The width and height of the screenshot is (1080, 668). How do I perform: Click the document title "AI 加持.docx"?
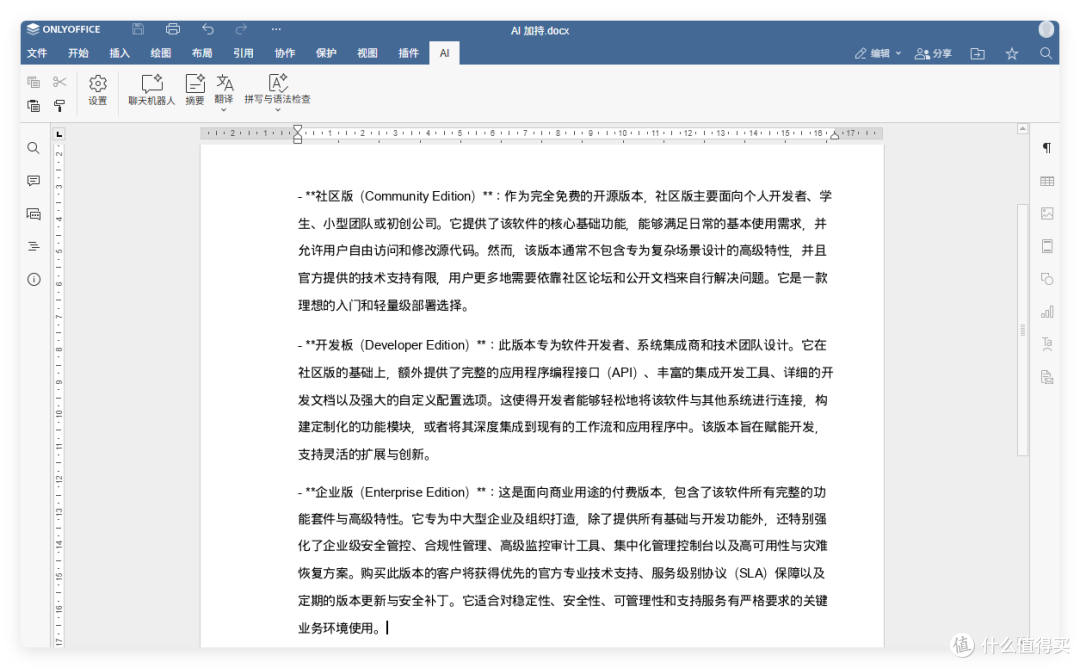(540, 30)
